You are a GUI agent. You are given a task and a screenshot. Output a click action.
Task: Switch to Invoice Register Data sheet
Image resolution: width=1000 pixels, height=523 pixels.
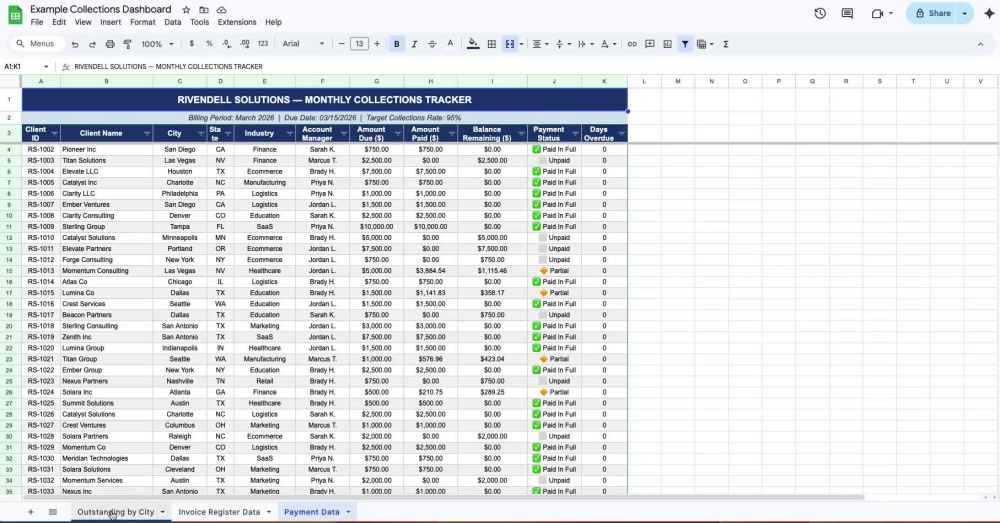(x=219, y=512)
